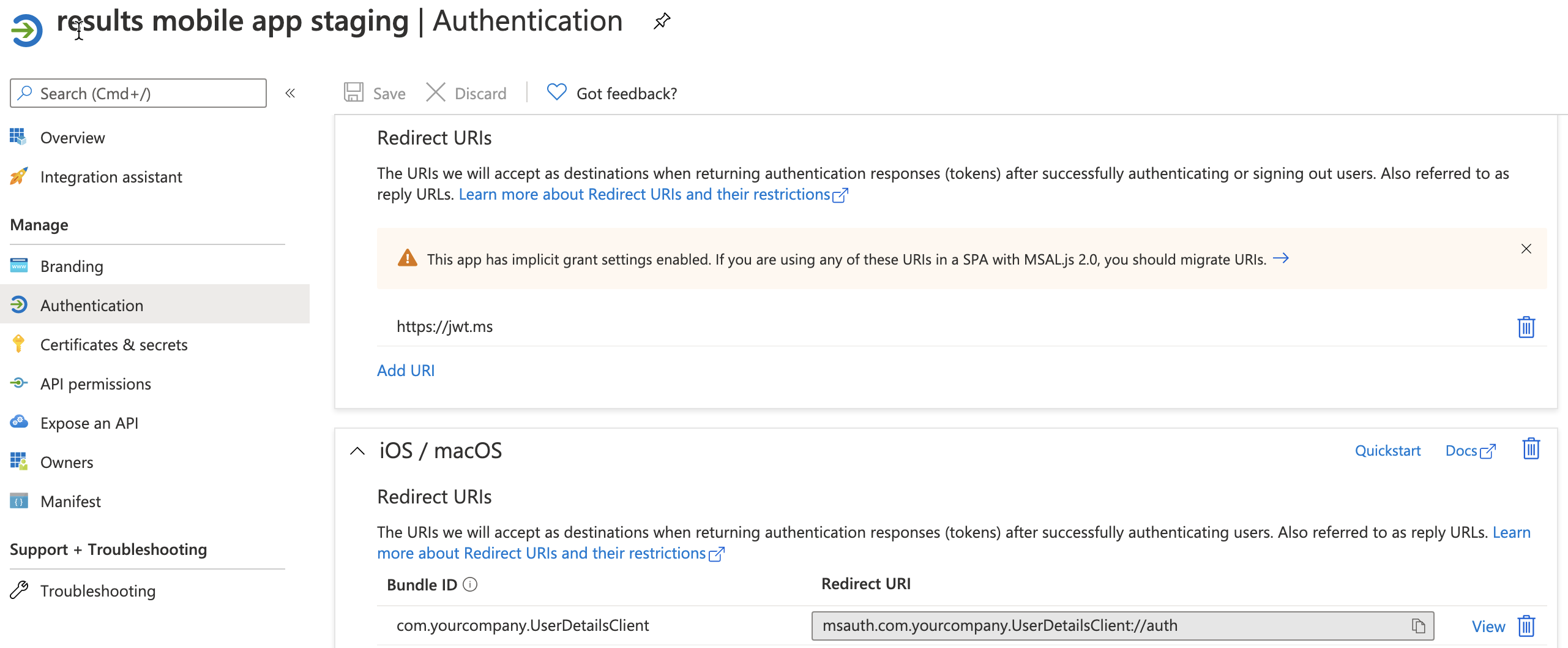The image size is (1568, 648).
Task: Select Branding in the Manage menu
Action: pyautogui.click(x=72, y=266)
